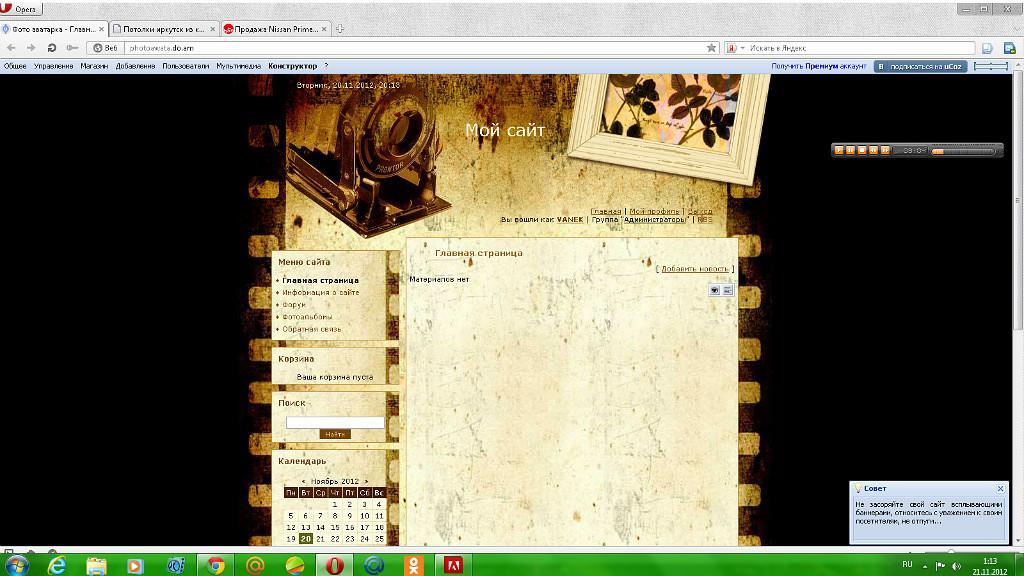Viewport: 1024px width, 576px height.
Task: Click the bookmark star in address bar
Action: [x=712, y=47]
